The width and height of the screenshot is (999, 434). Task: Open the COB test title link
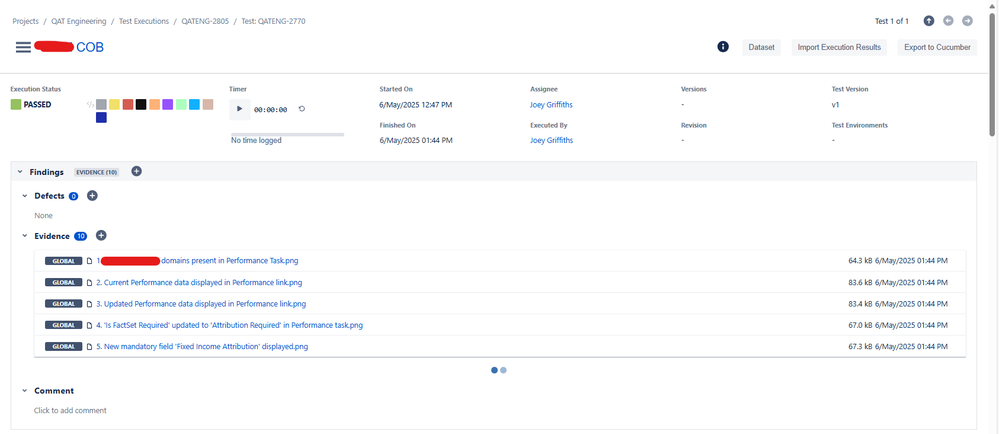point(90,47)
